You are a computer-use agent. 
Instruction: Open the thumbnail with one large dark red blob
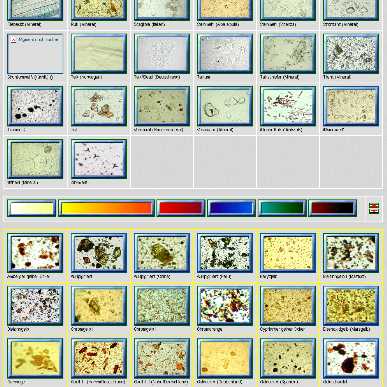pyautogui.click(x=351, y=358)
